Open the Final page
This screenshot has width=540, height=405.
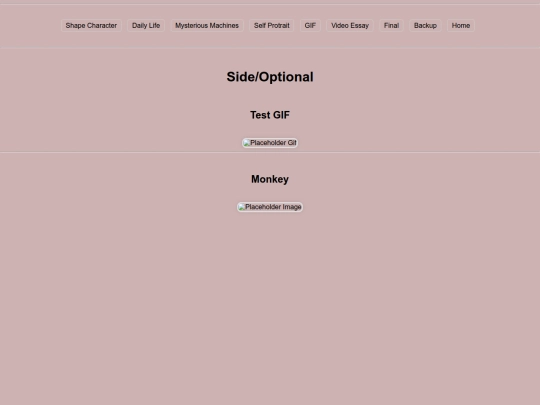[x=391, y=25]
